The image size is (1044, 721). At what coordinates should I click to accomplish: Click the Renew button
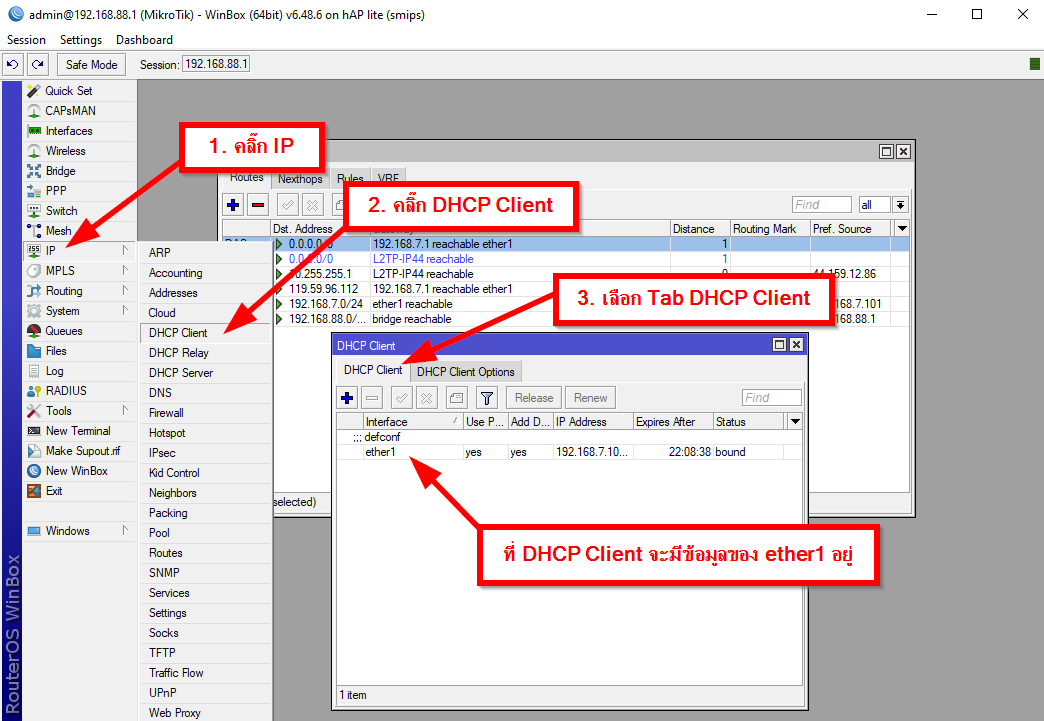[x=591, y=398]
